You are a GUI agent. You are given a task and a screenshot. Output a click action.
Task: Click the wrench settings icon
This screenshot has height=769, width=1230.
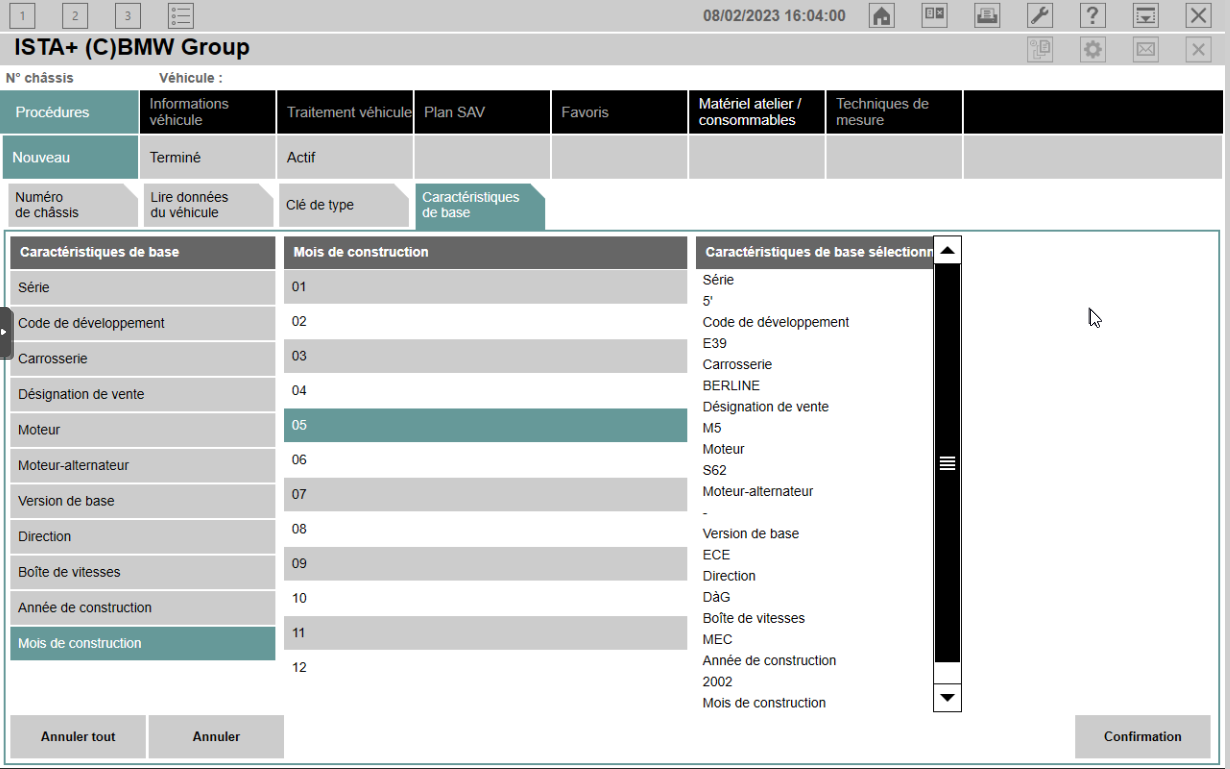pyautogui.click(x=1040, y=15)
